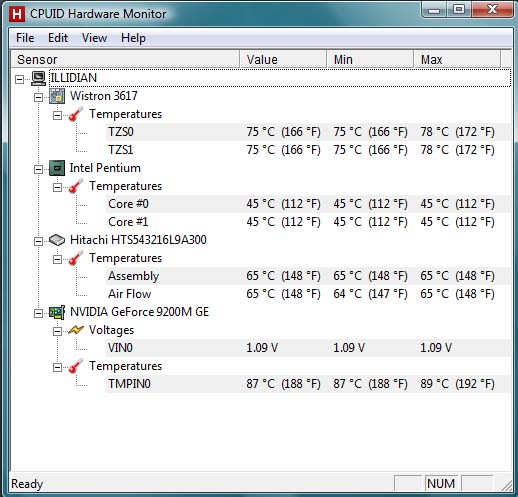518x497 pixels.
Task: Click the Hitachi hard drive icon
Action: pos(57,240)
